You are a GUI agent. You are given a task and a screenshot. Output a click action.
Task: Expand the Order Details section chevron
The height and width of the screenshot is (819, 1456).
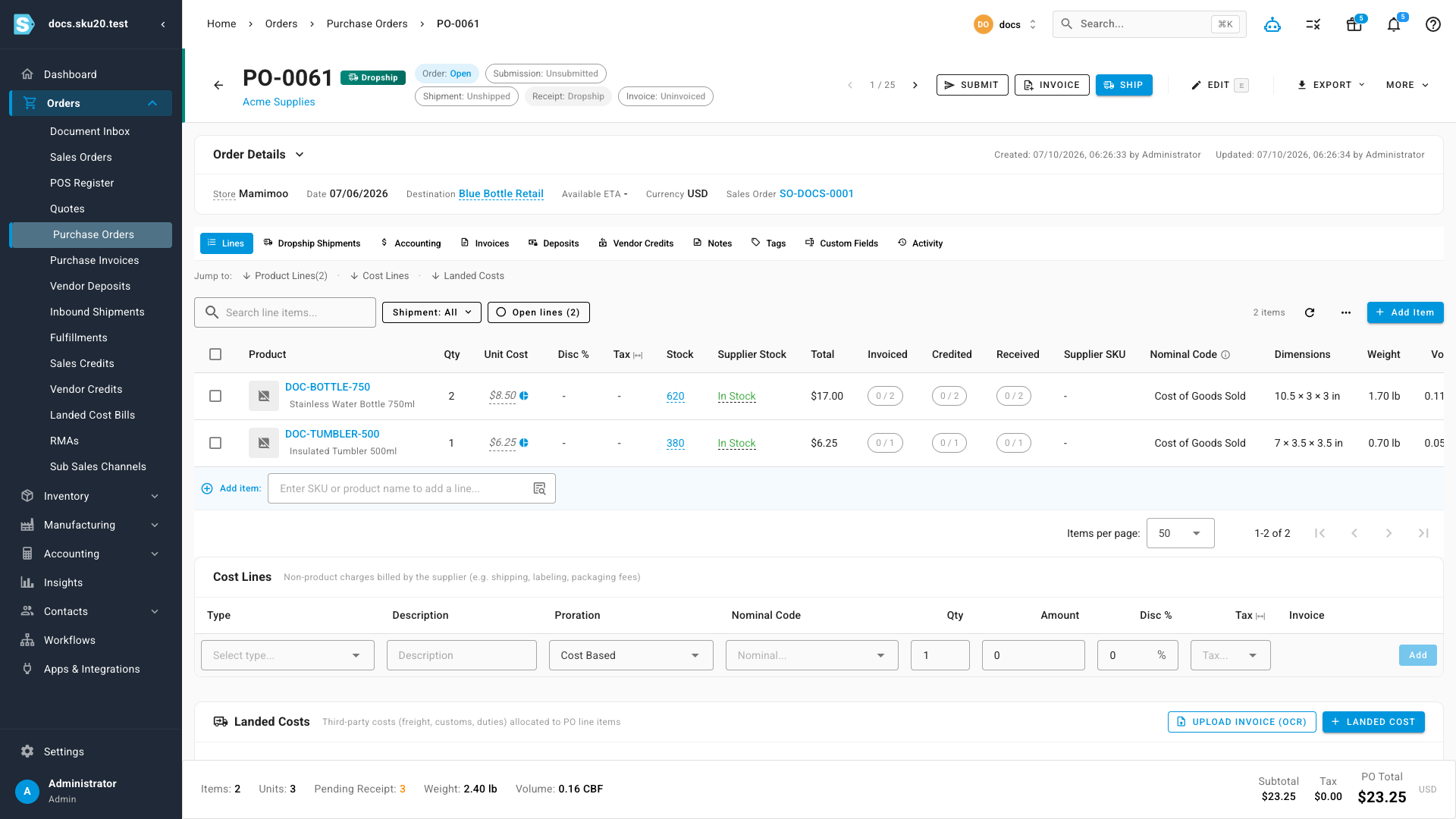(x=300, y=155)
